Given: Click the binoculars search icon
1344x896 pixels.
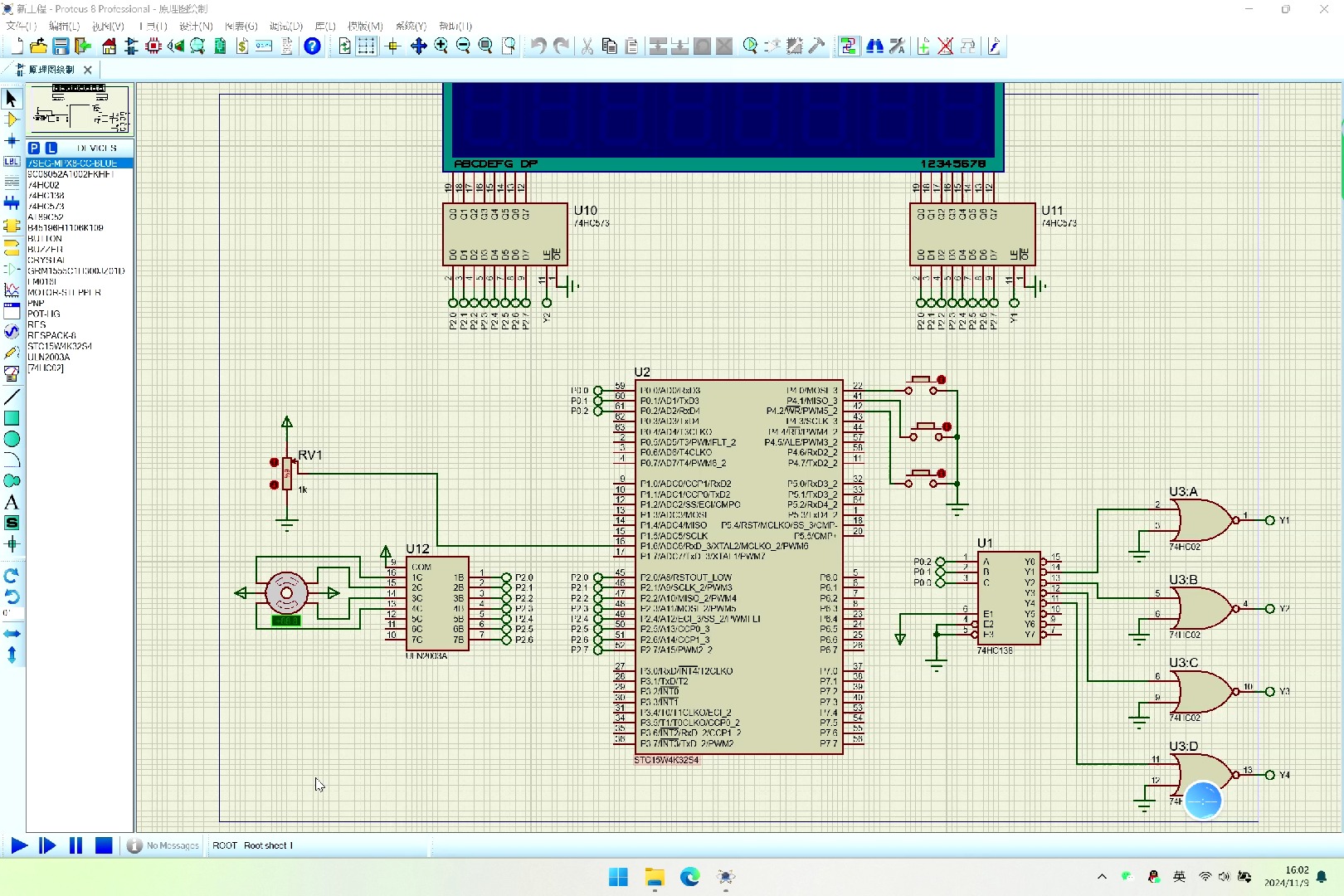Looking at the screenshot, I should (874, 46).
